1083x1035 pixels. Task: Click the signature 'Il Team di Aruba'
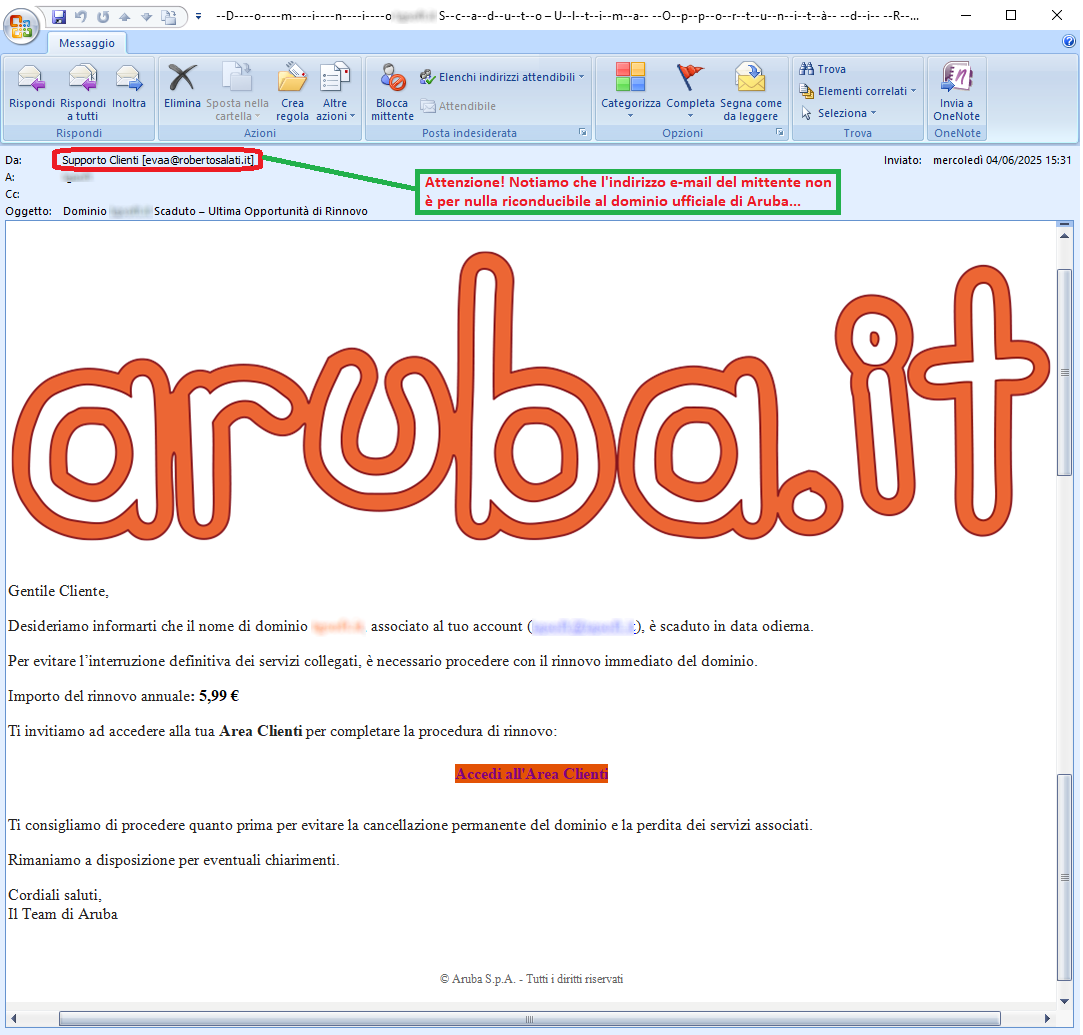coord(63,914)
